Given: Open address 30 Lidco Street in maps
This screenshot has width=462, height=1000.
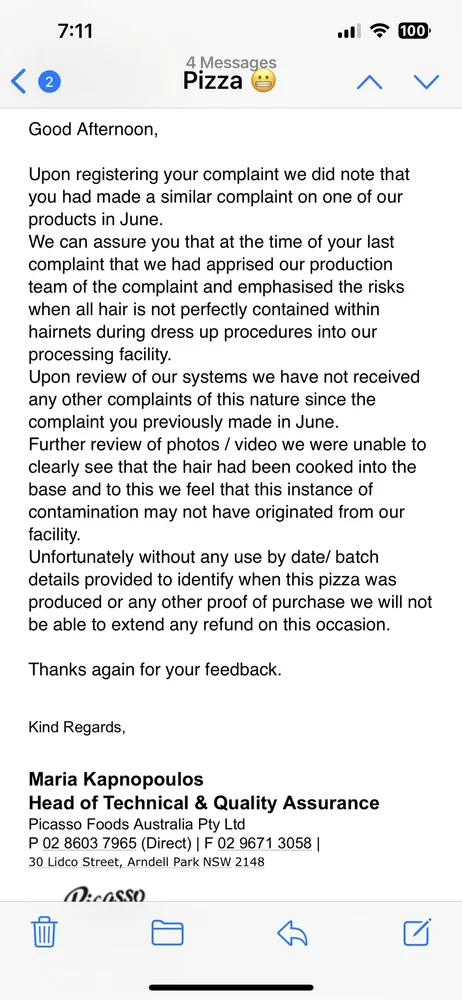Looking at the screenshot, I should 146,862.
